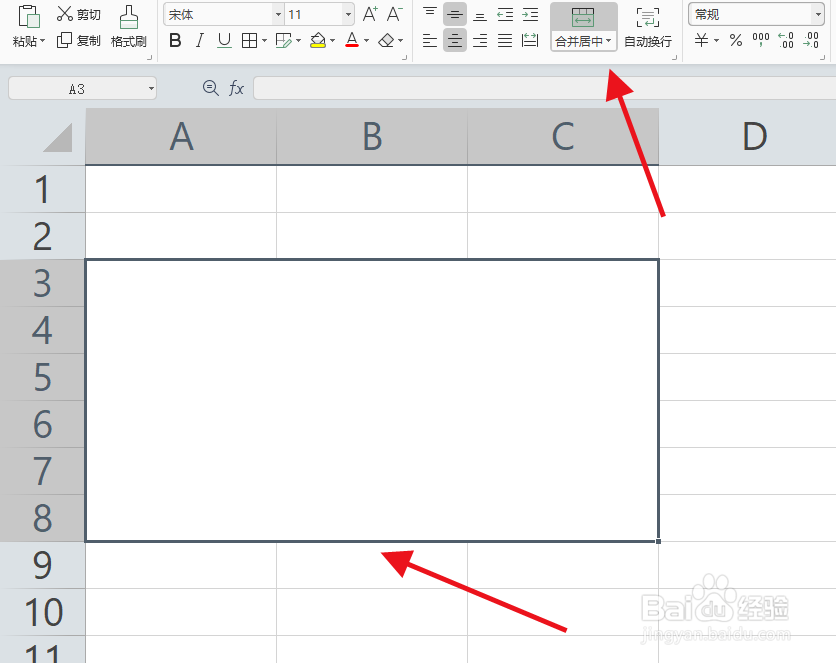Open the eraser clear options dropdown arrow
836x663 pixels.
[x=400, y=41]
